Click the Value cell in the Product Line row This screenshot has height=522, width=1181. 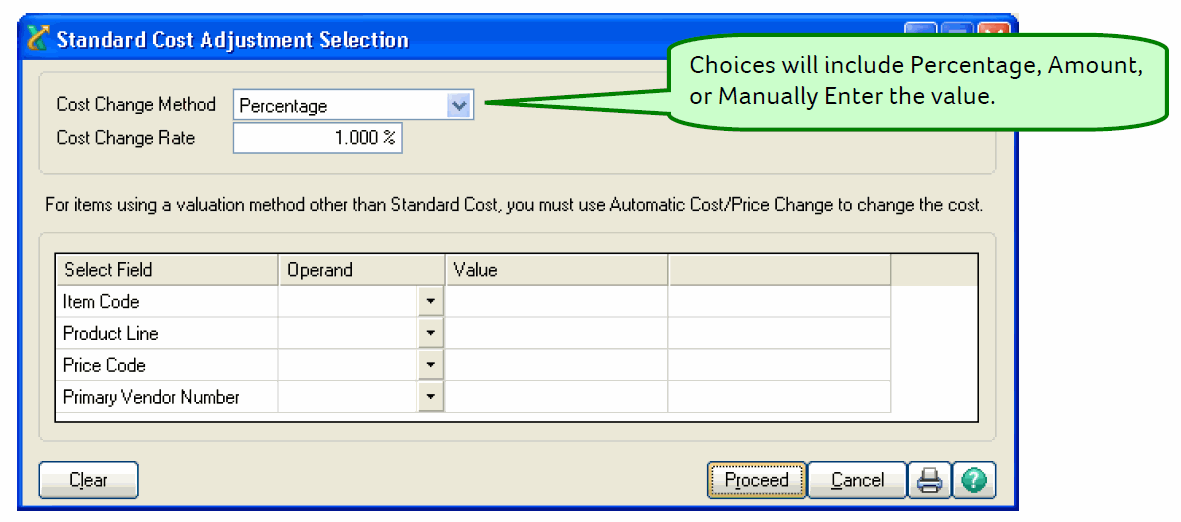coord(556,333)
